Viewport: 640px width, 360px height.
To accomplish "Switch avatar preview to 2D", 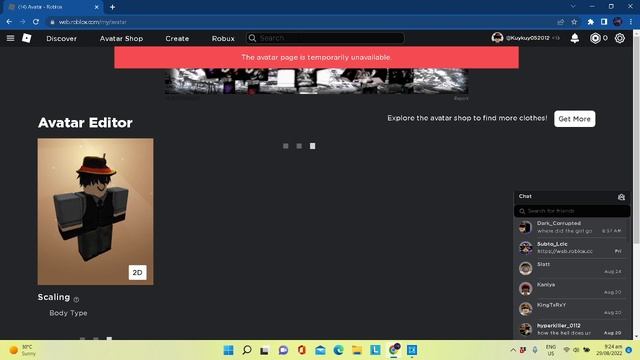I will 138,272.
